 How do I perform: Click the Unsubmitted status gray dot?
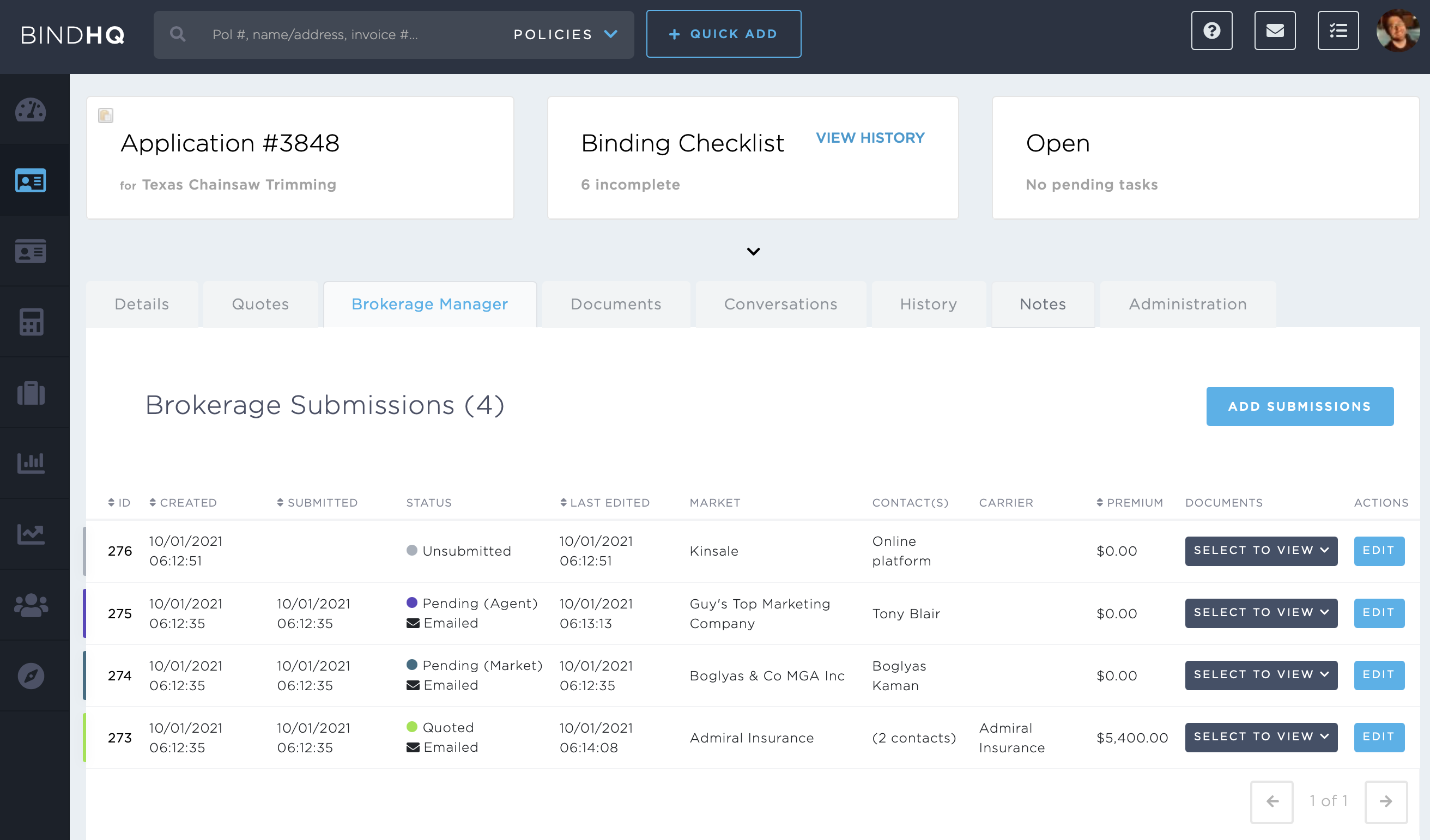tap(412, 550)
